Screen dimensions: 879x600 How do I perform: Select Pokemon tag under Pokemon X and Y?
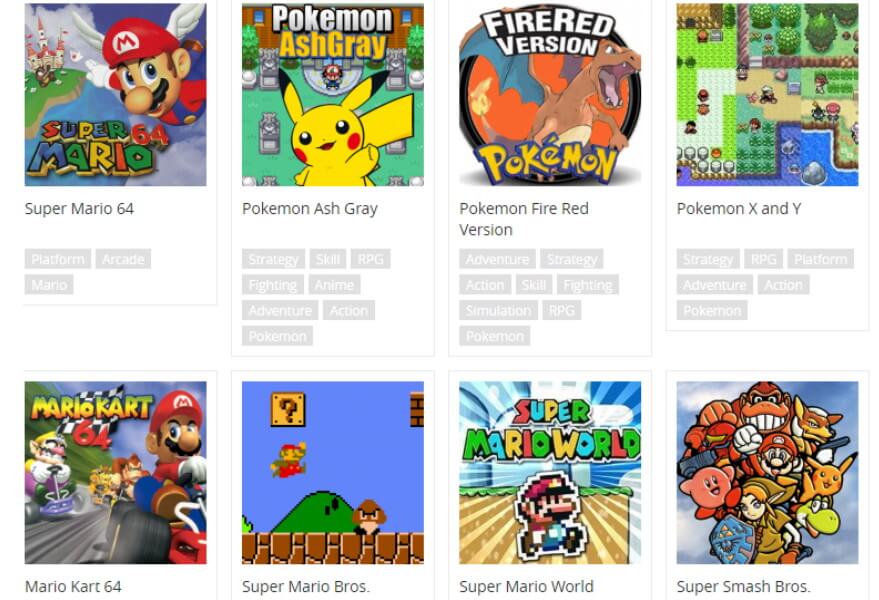coord(712,311)
